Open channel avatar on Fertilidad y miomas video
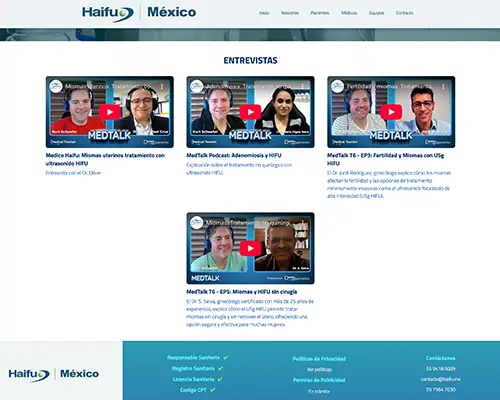Image resolution: width=500 pixels, height=400 pixels. (x=337, y=86)
